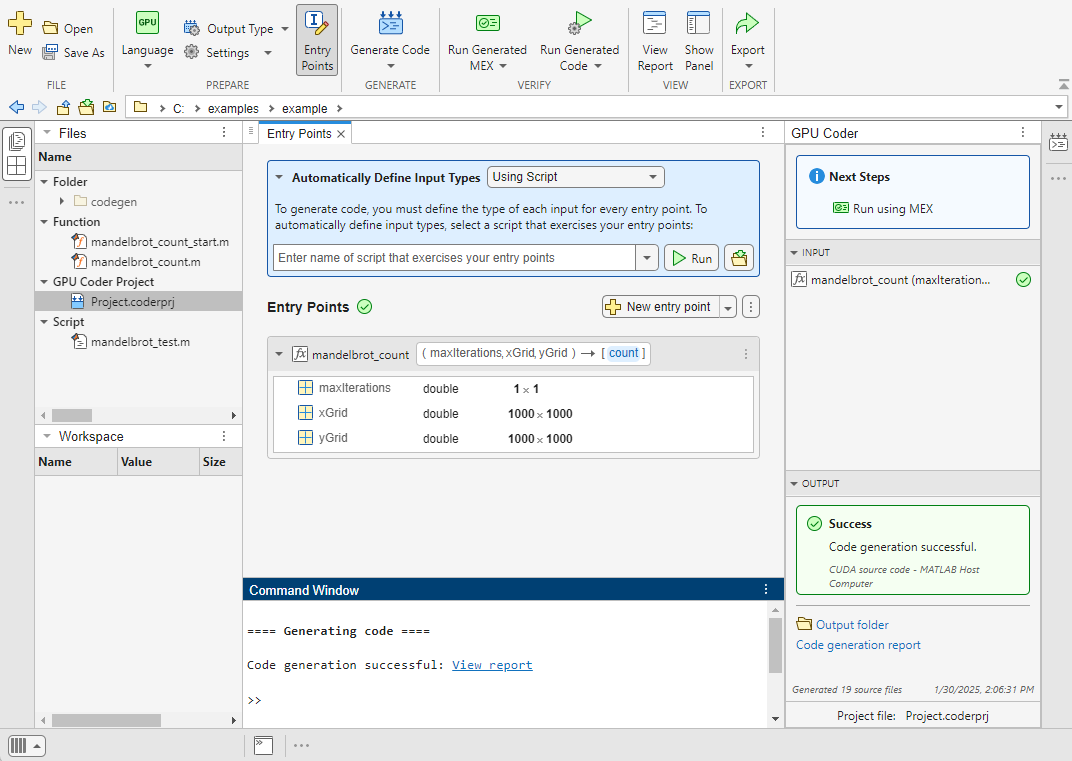Browse for a script file

click(739, 258)
